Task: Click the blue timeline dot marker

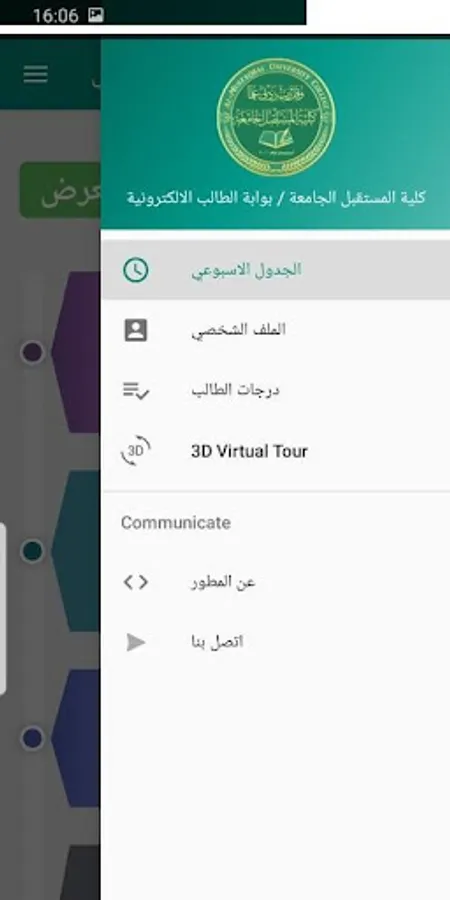Action: (x=32, y=738)
